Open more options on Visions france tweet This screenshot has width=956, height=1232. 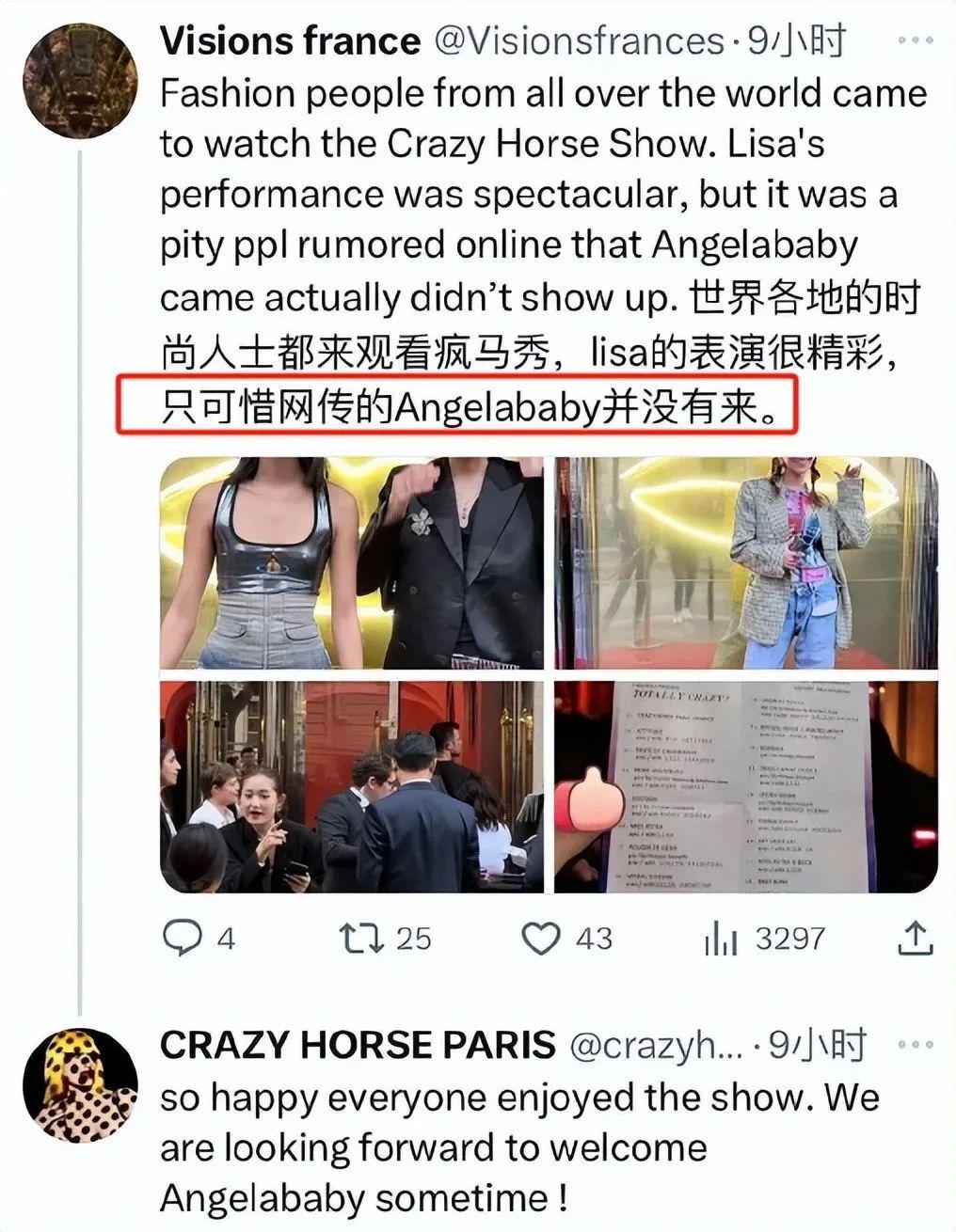916,41
